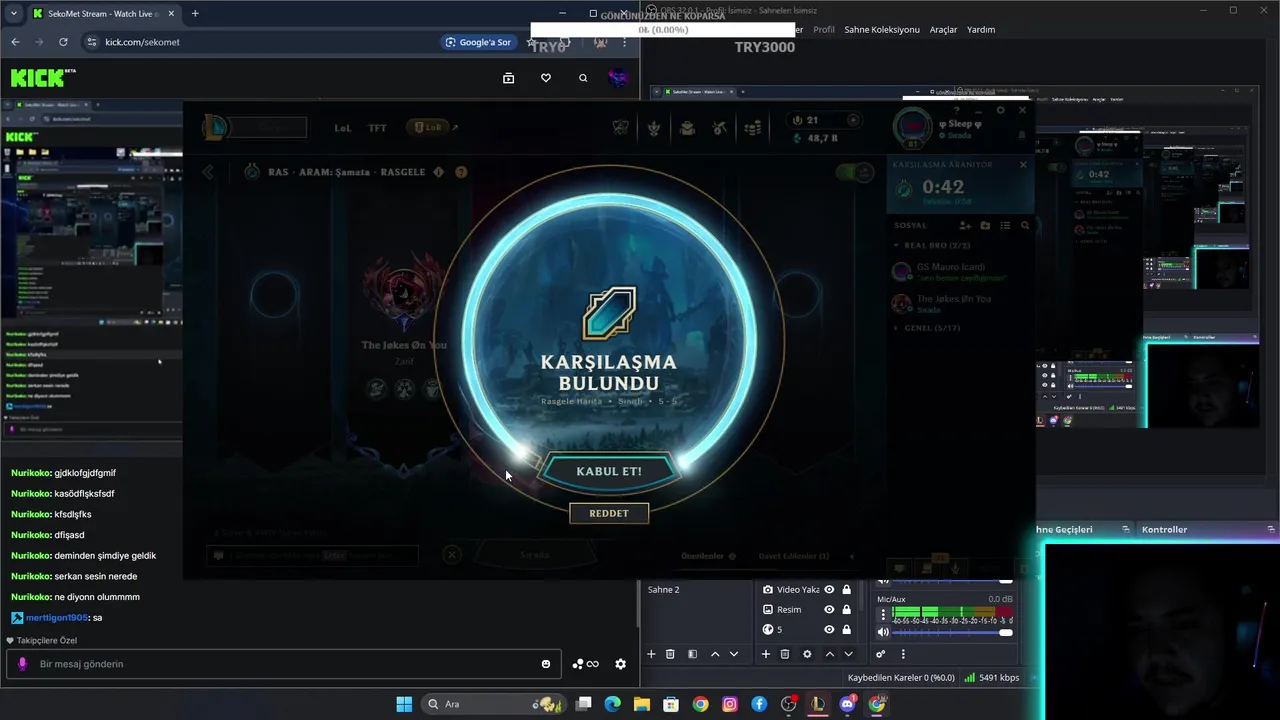Click the League of Legends logo

(215, 127)
